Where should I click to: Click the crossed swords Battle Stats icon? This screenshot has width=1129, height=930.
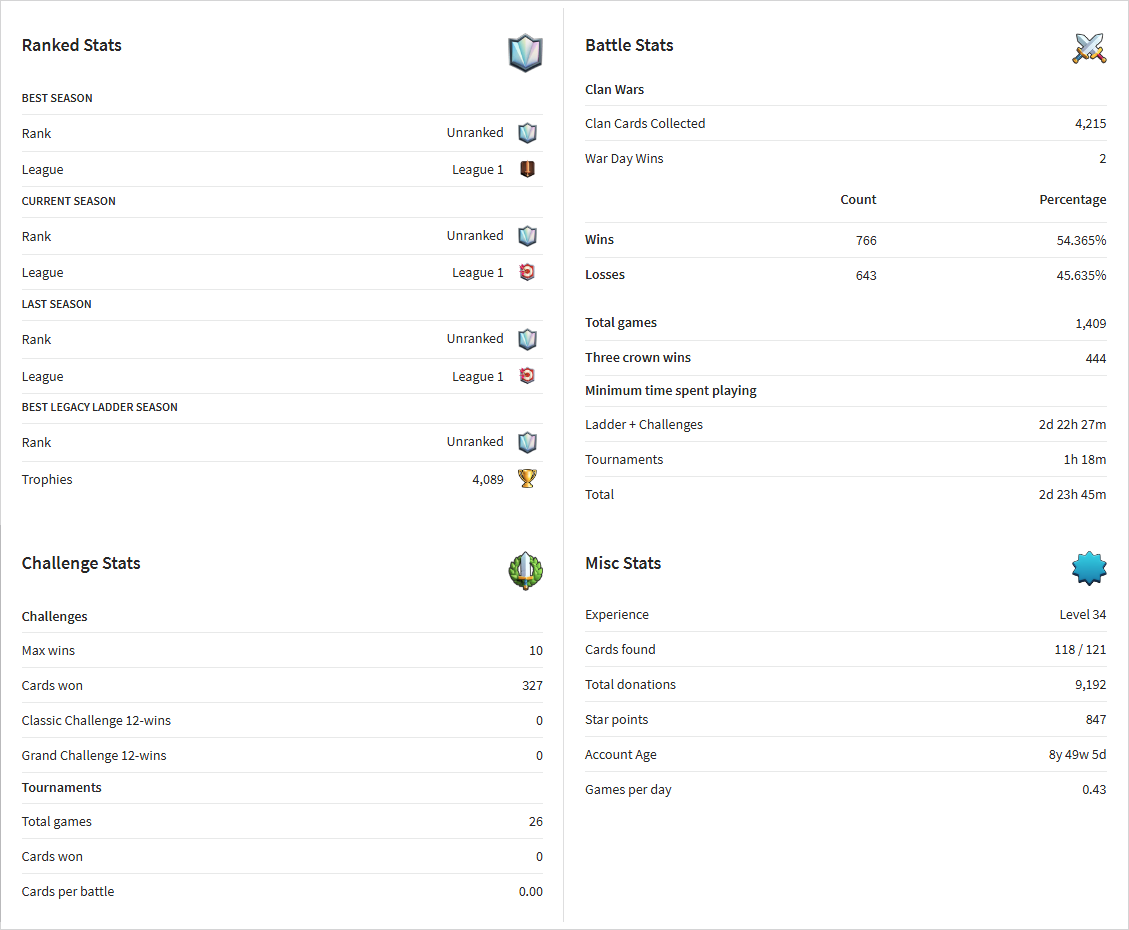coord(1089,48)
